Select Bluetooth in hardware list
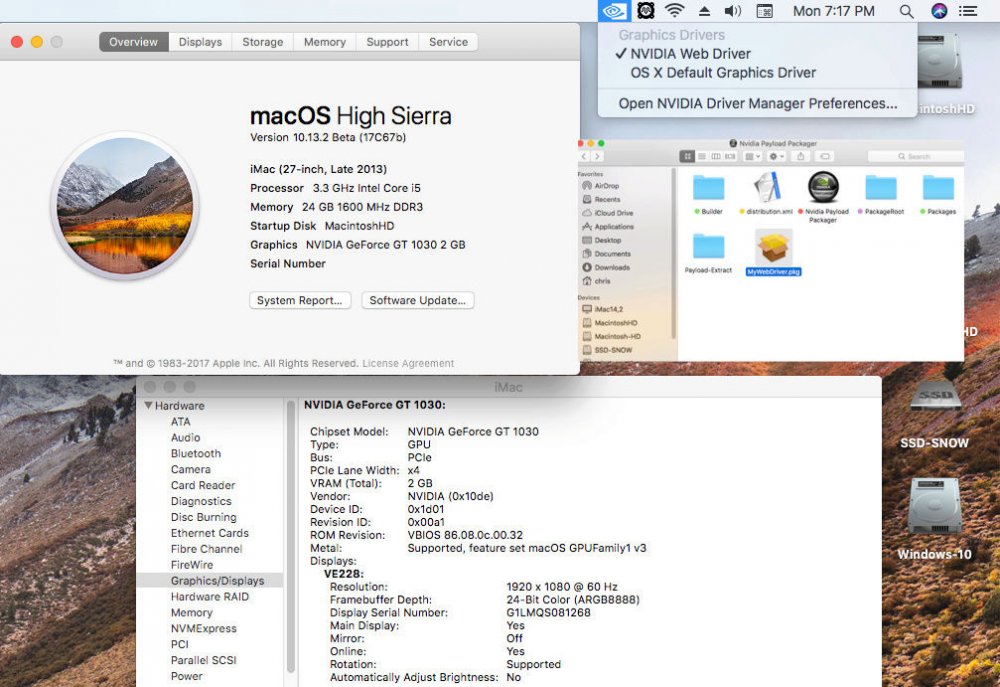 [x=196, y=454]
